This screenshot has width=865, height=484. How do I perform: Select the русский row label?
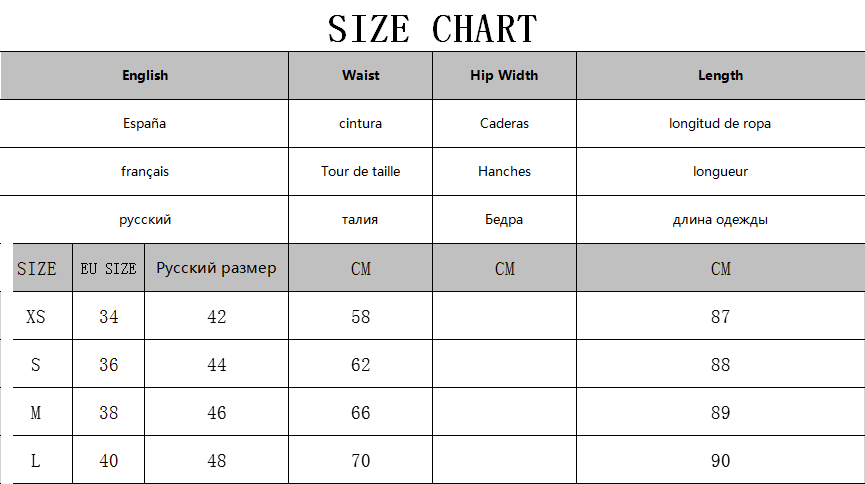click(x=145, y=219)
